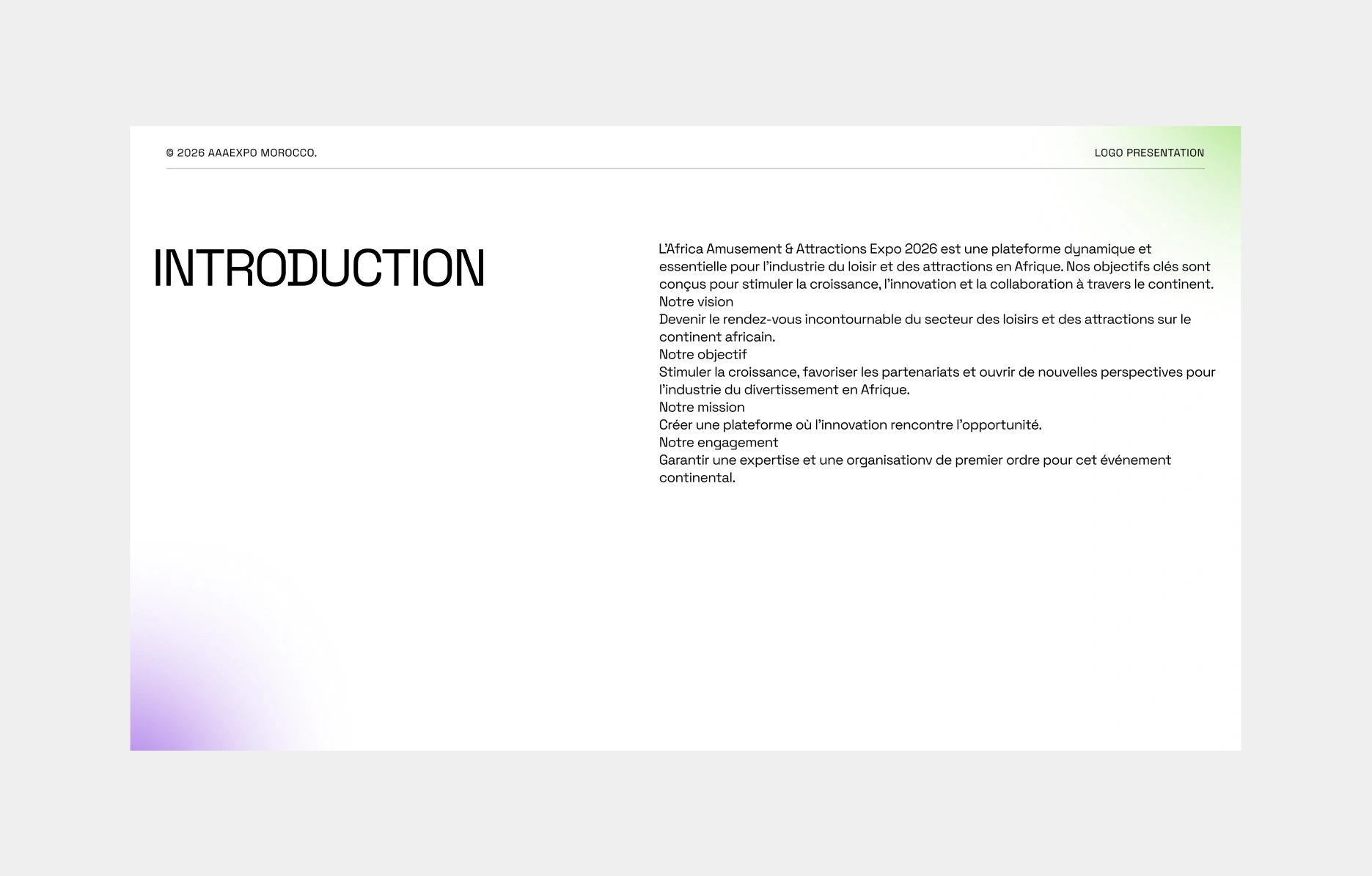Screen dimensions: 1372x876
Task: Select the "LOGO PRESENTATION" header label
Action: pos(1149,153)
